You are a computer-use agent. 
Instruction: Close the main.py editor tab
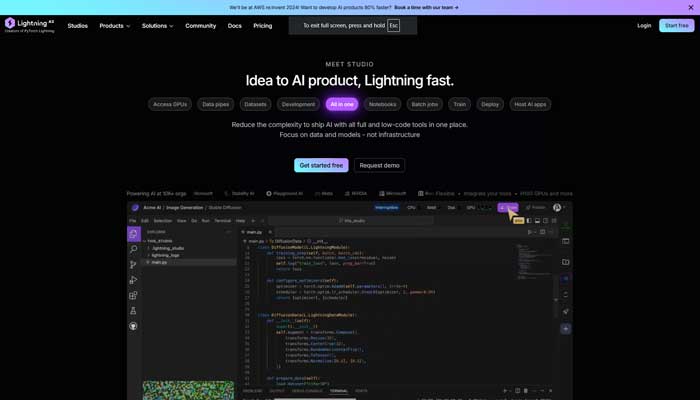pyautogui.click(x=270, y=232)
